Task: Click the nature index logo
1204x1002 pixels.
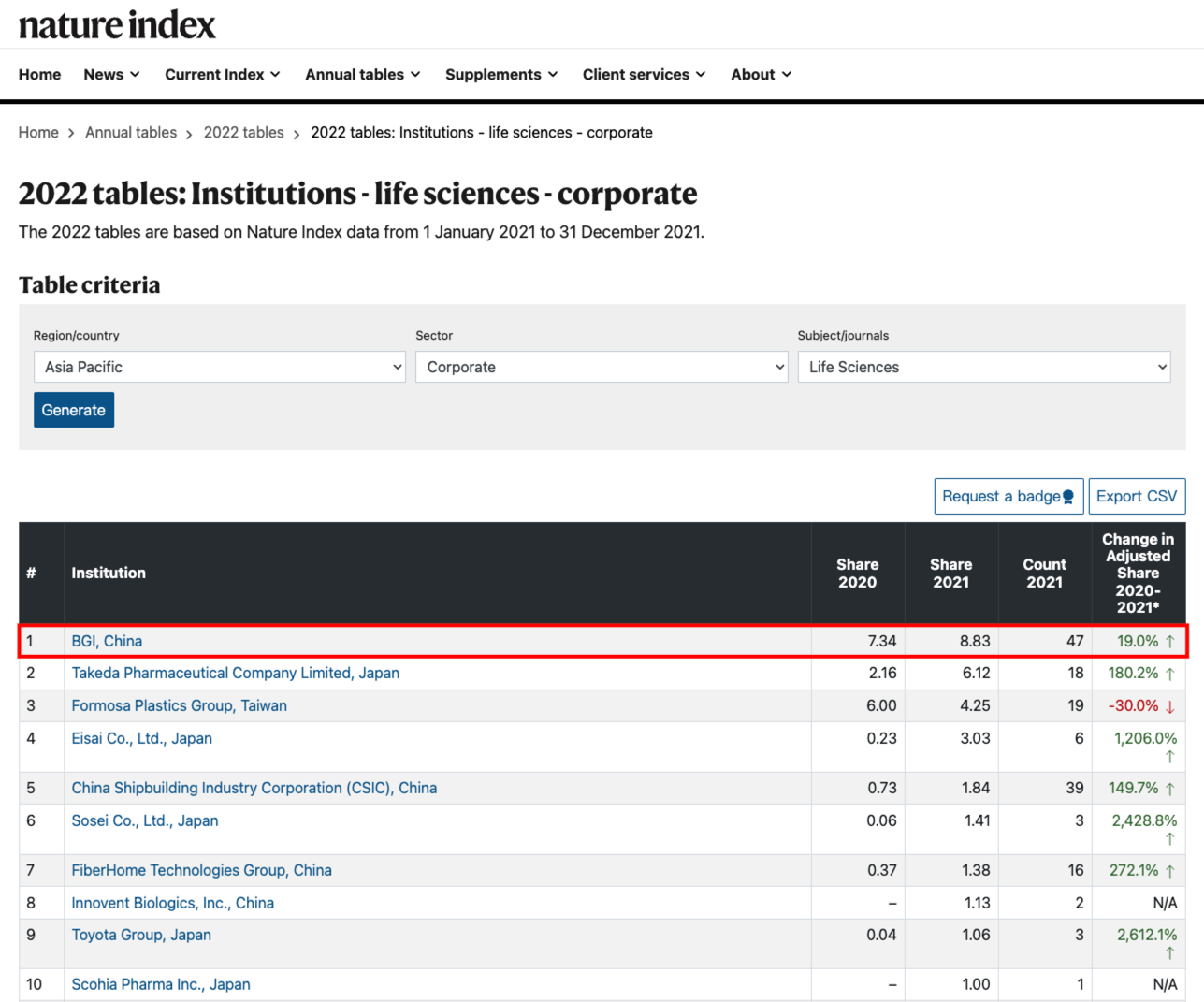Action: coord(117,24)
